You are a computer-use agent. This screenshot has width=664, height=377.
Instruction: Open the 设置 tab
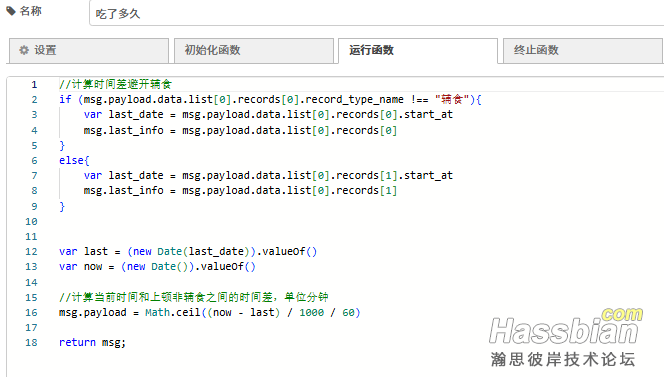click(89, 50)
